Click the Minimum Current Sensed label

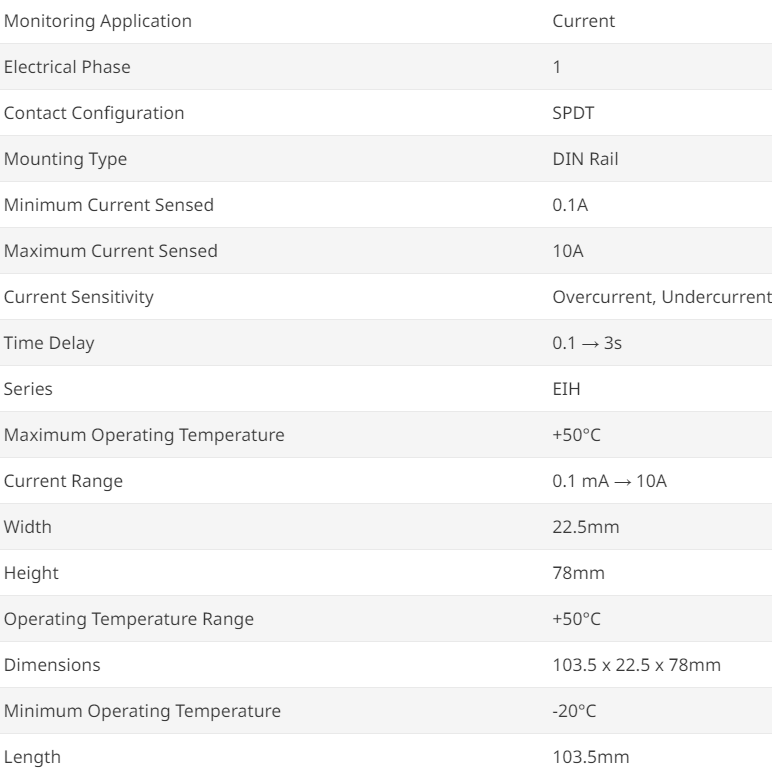click(109, 205)
